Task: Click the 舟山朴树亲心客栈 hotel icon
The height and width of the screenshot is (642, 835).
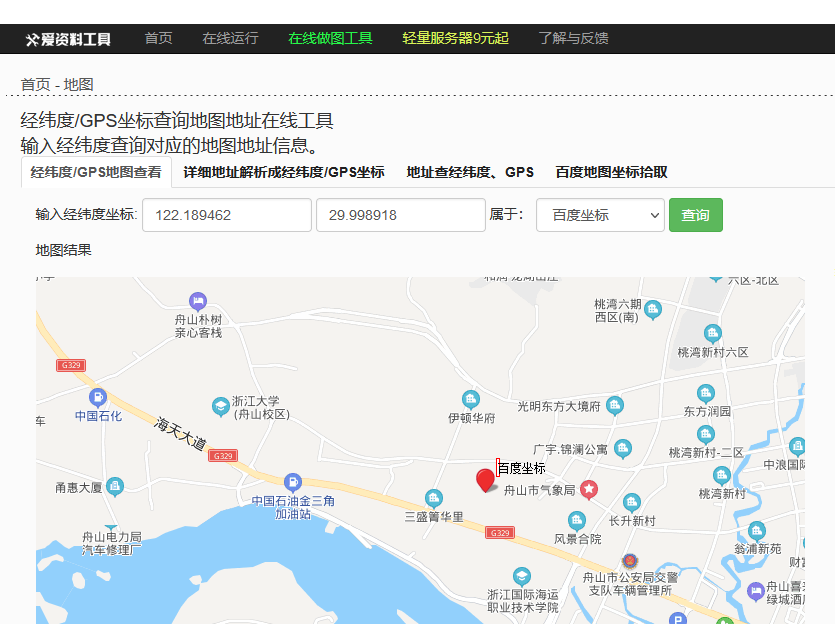Action: (196, 299)
